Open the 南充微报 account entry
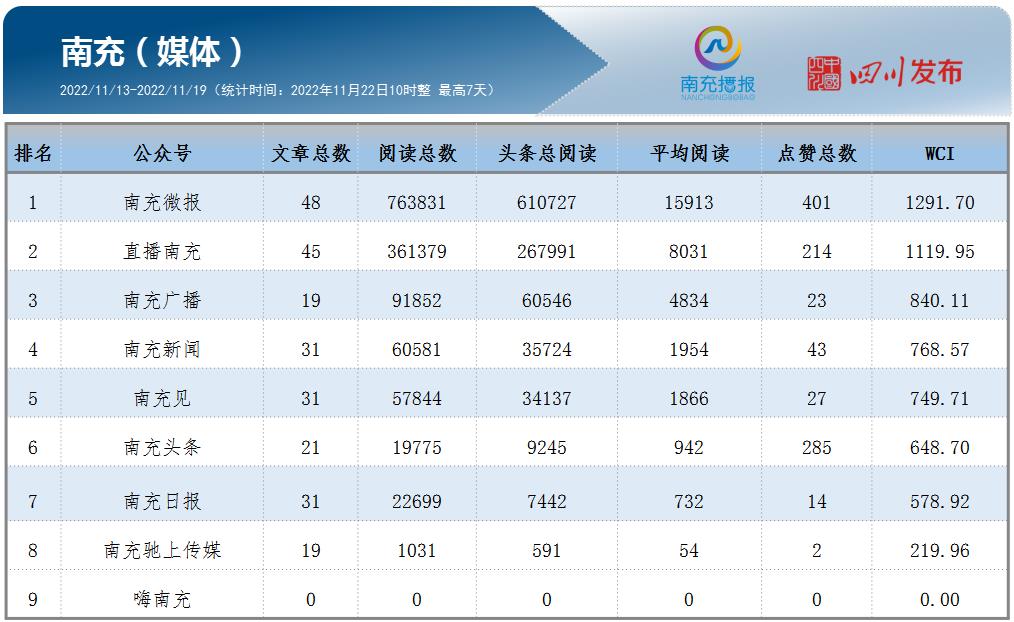This screenshot has height=622, width=1014. pos(162,202)
